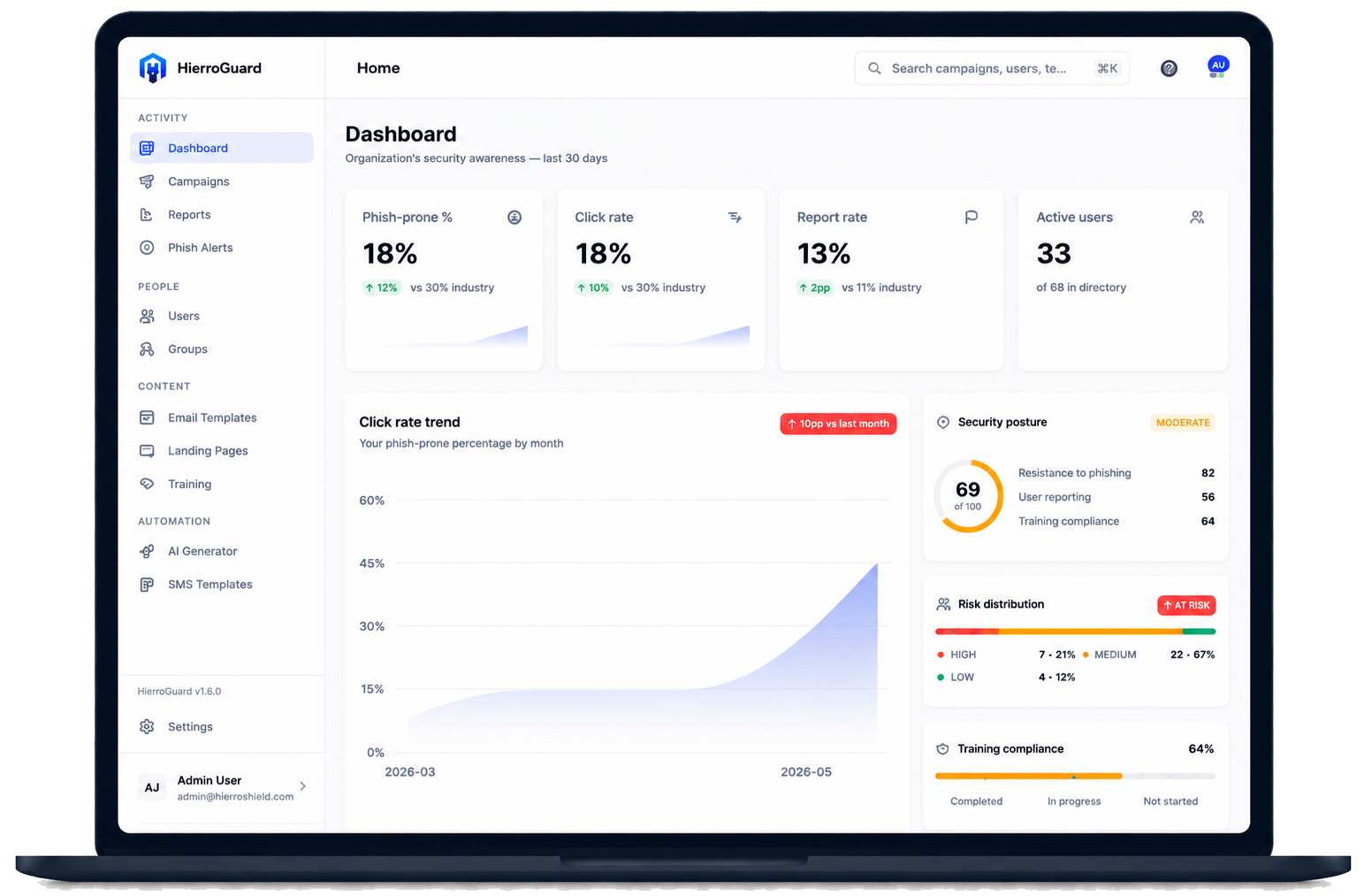Click the AJ avatar in sidebar
Screen dimensions: 1372x896
click(x=152, y=787)
